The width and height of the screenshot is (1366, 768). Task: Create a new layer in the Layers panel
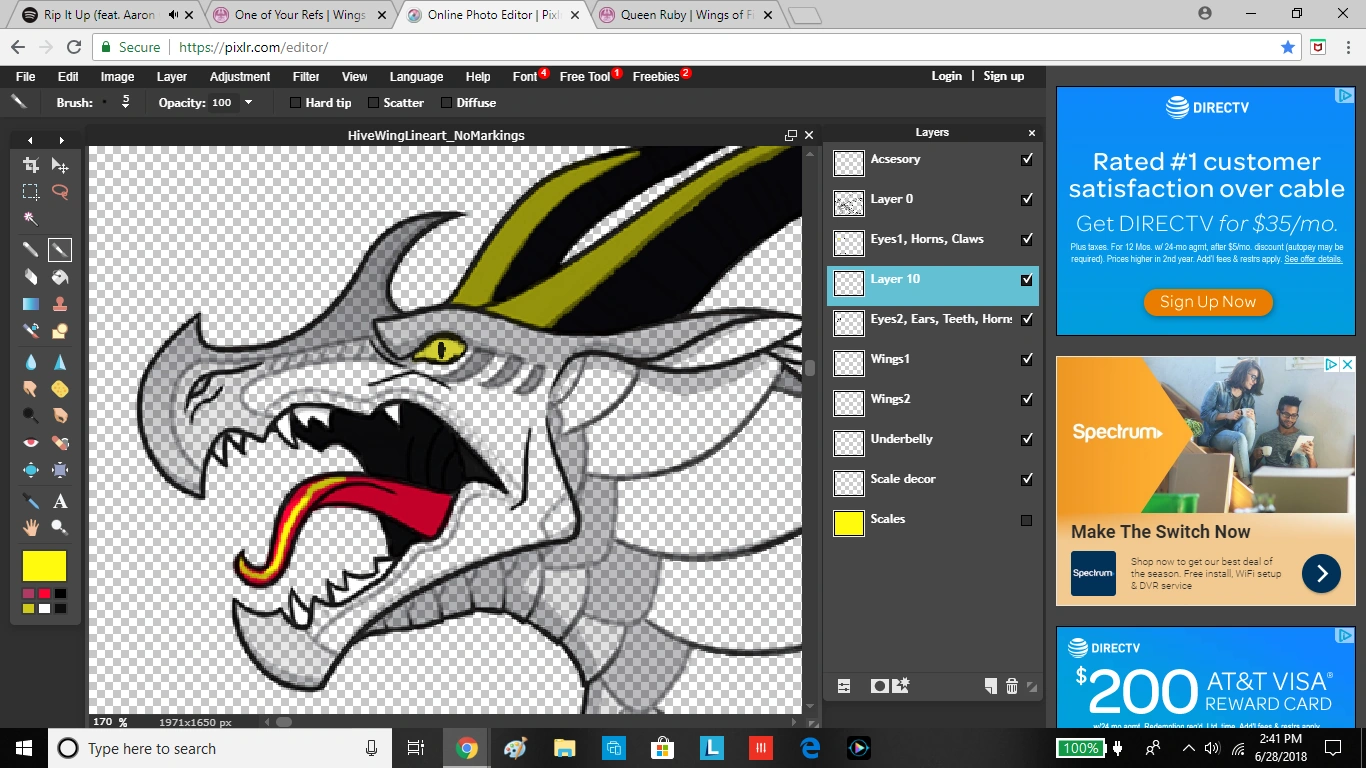990,686
